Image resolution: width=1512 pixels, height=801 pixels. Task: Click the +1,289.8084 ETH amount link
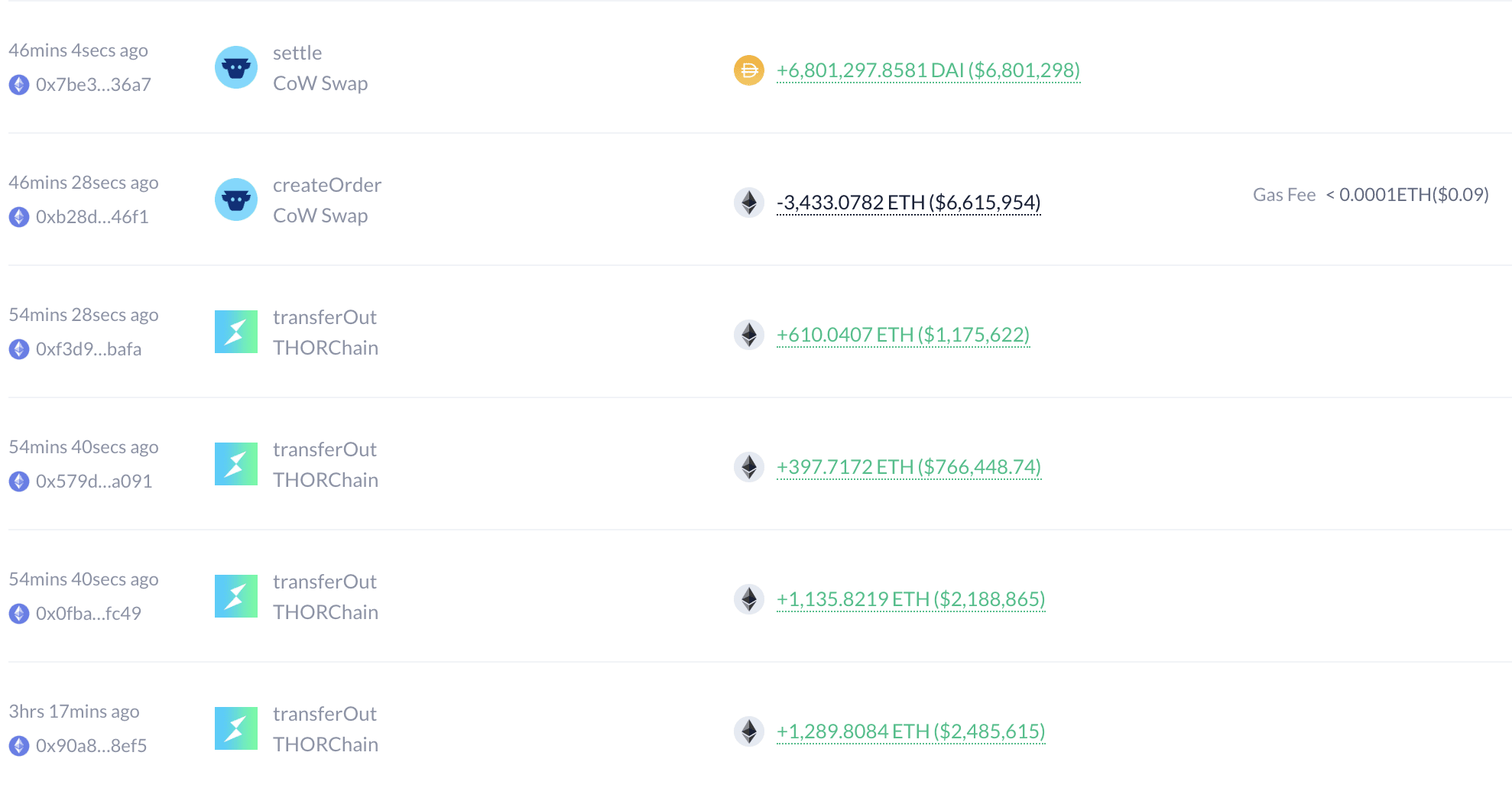coord(910,731)
